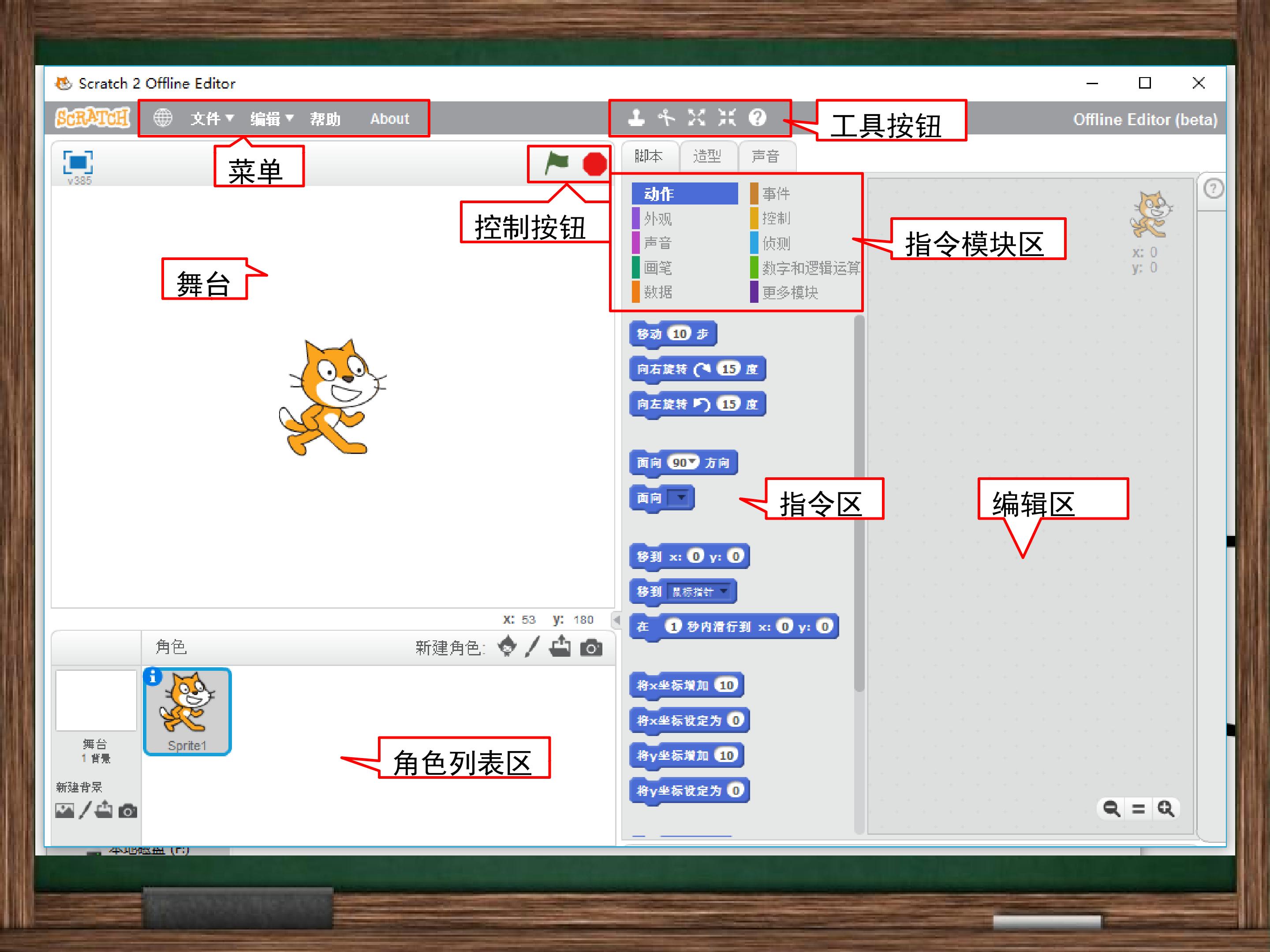The height and width of the screenshot is (952, 1270).
Task: Open the empty 面向 block target dropdown
Action: 681,497
